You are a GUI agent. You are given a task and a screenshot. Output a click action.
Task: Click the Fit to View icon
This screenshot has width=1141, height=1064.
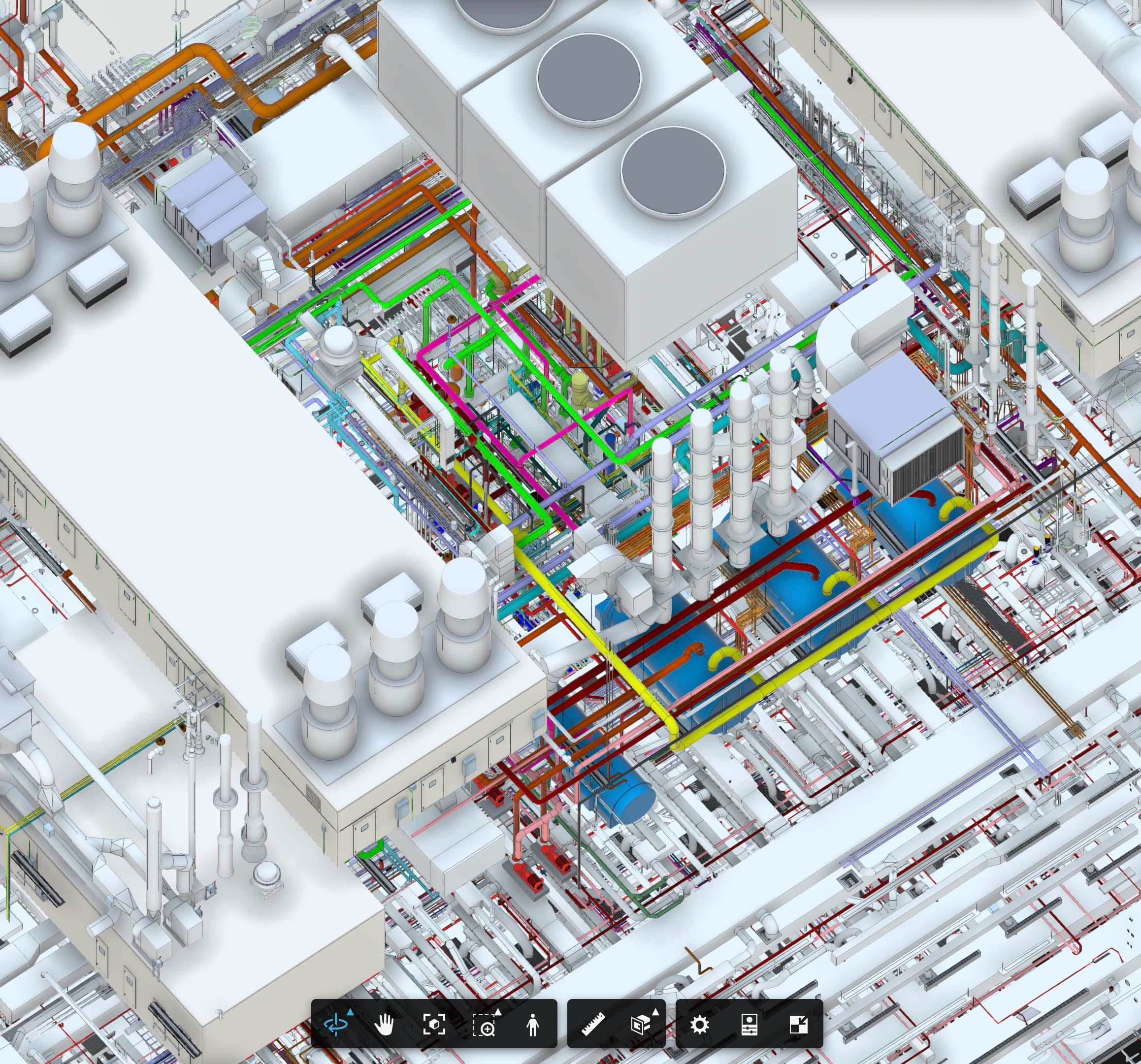[x=434, y=1024]
